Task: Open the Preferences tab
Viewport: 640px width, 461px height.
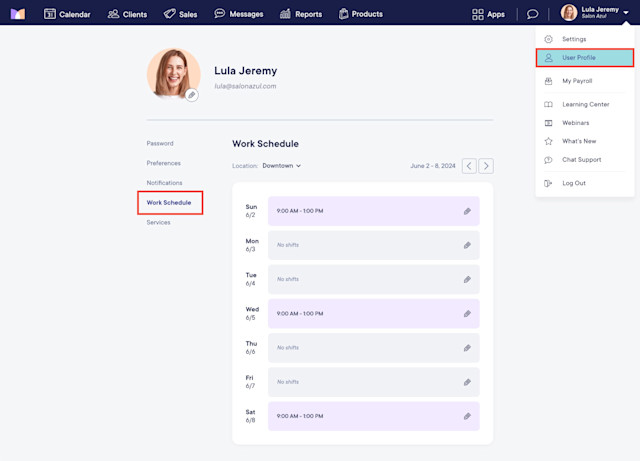Action: click(x=163, y=163)
